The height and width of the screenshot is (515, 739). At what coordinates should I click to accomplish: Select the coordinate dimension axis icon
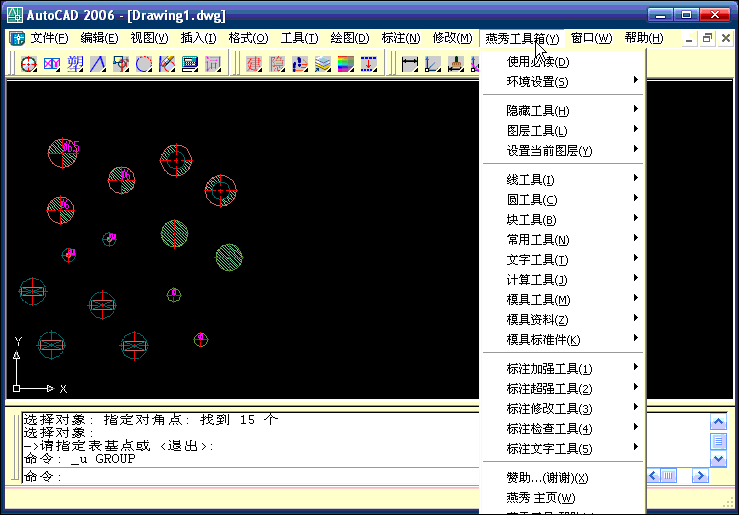pyautogui.click(x=433, y=64)
